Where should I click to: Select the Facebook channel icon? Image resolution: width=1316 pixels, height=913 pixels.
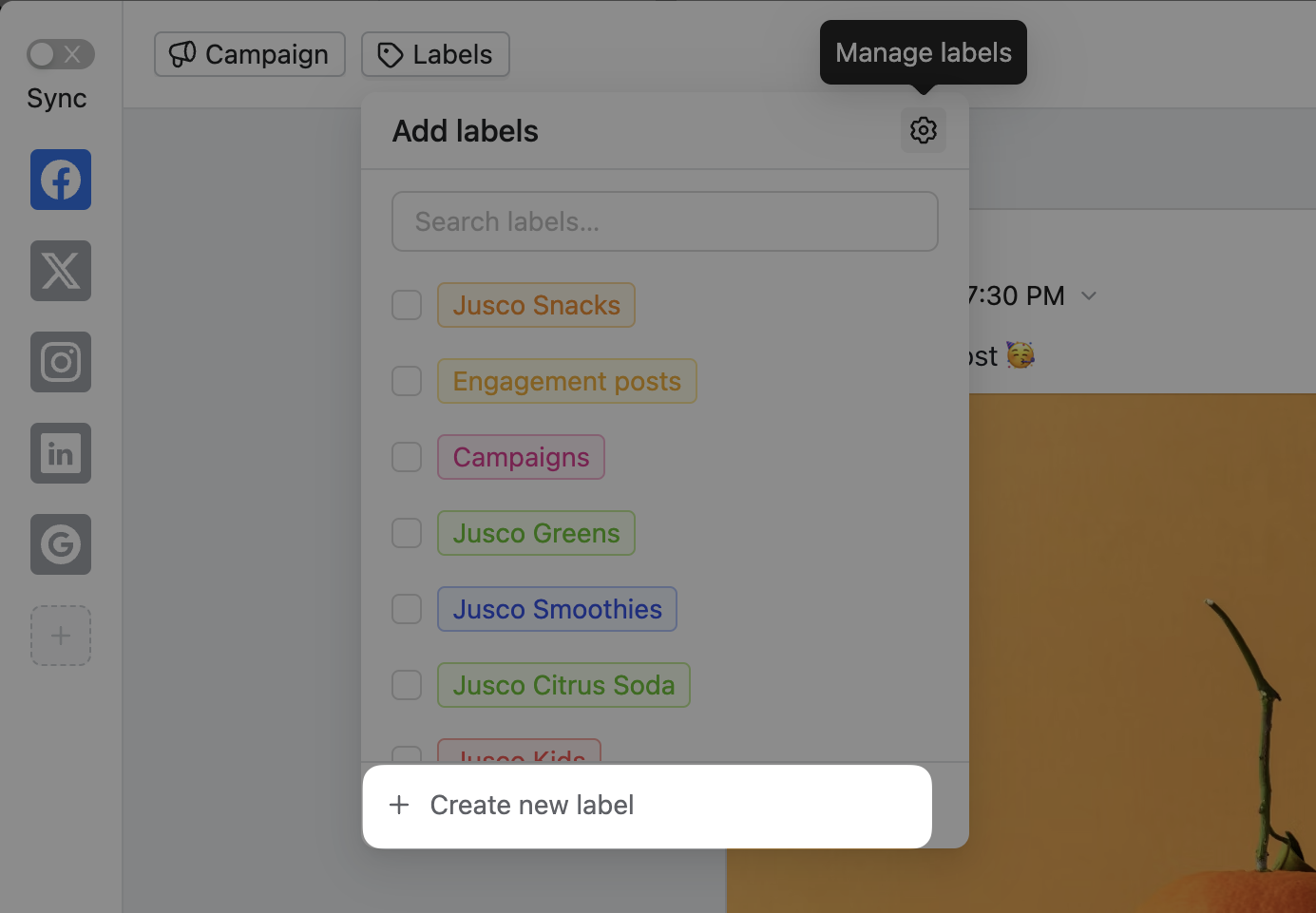point(61,180)
